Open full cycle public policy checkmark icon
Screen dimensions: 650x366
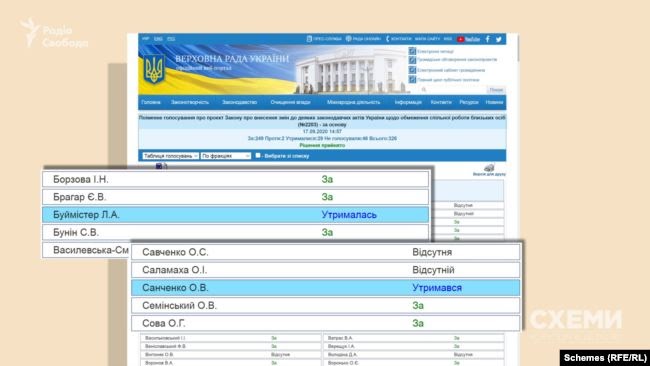(412, 79)
